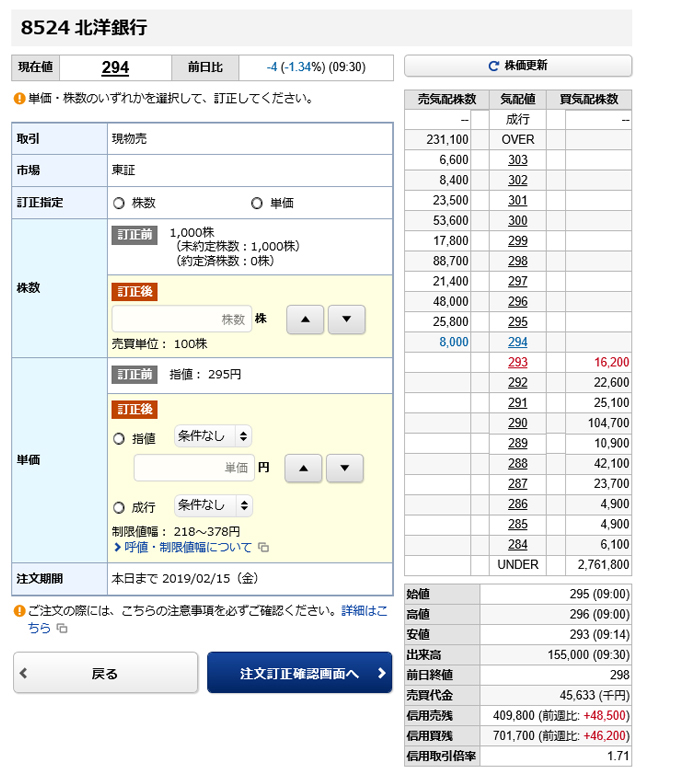Select quote price 287
The width and height of the screenshot is (680, 780).
pyautogui.click(x=517, y=484)
